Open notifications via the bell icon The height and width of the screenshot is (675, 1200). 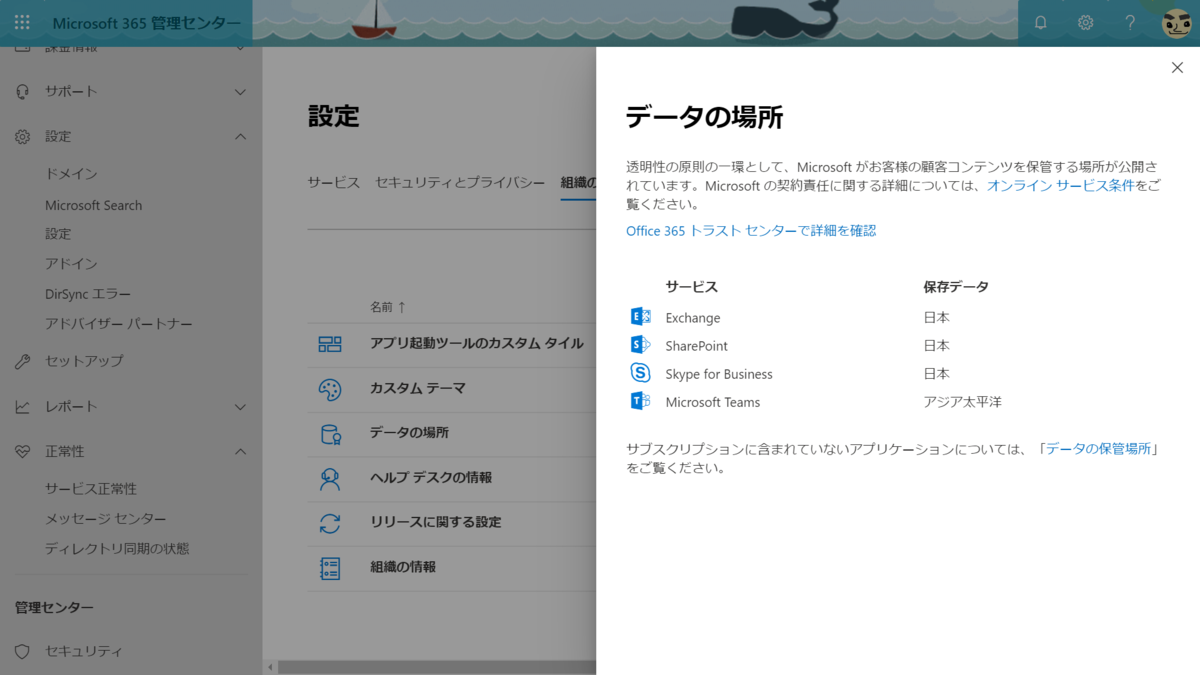click(x=1040, y=22)
